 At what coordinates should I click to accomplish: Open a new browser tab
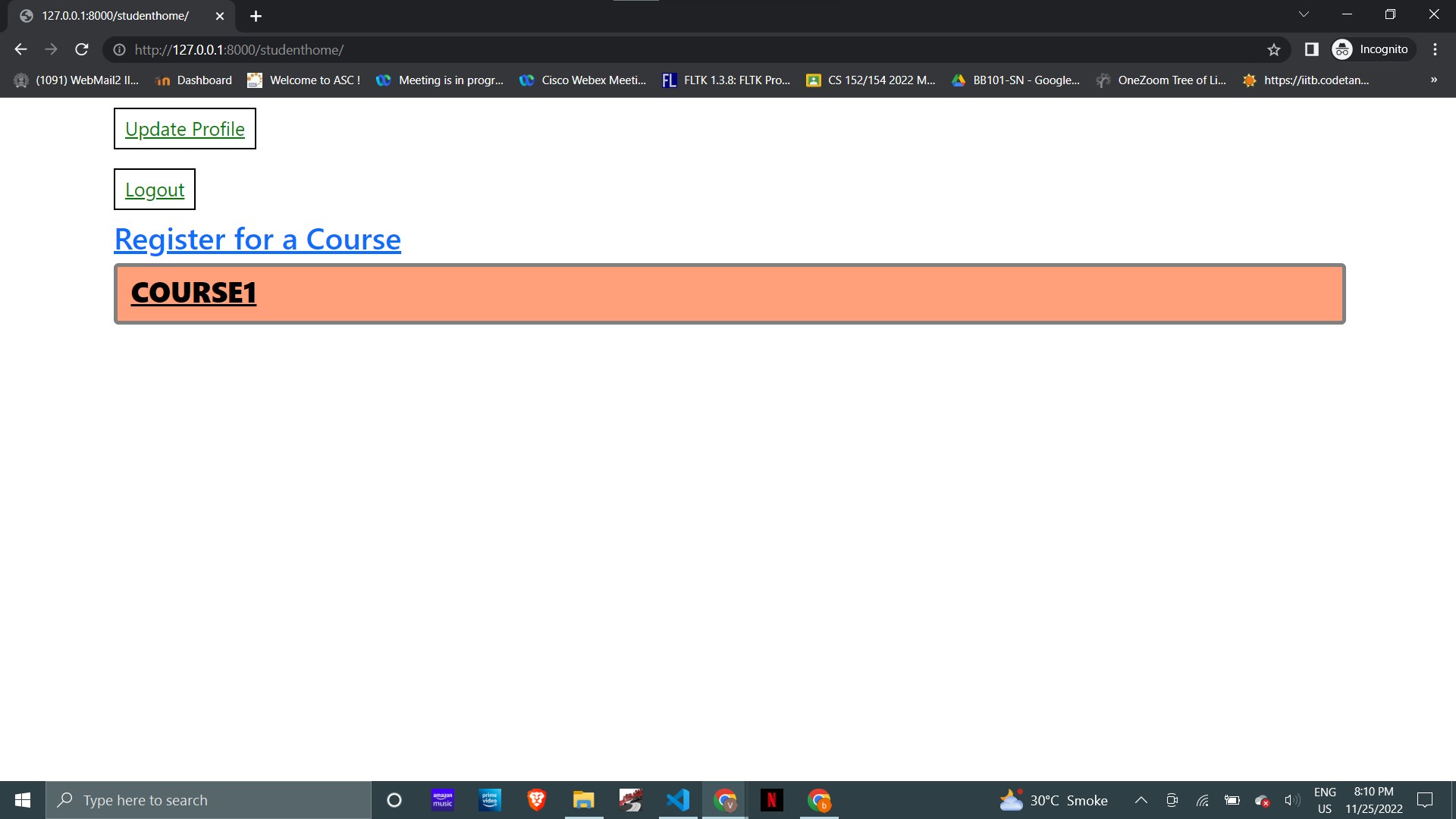pyautogui.click(x=256, y=16)
